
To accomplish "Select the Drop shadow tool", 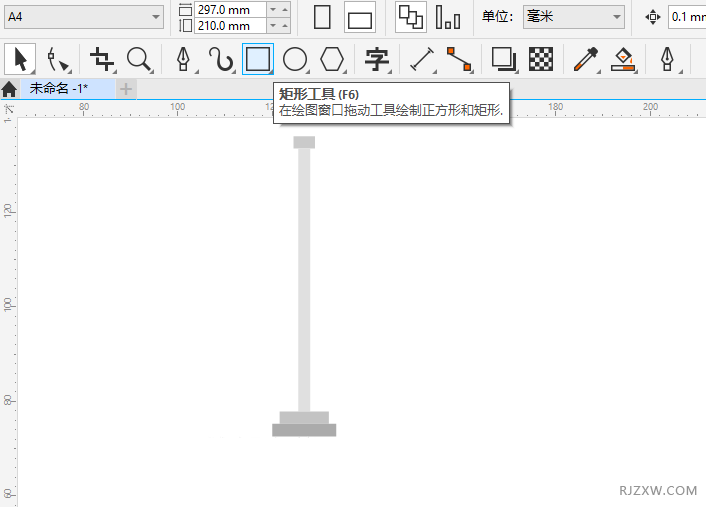I will click(503, 59).
